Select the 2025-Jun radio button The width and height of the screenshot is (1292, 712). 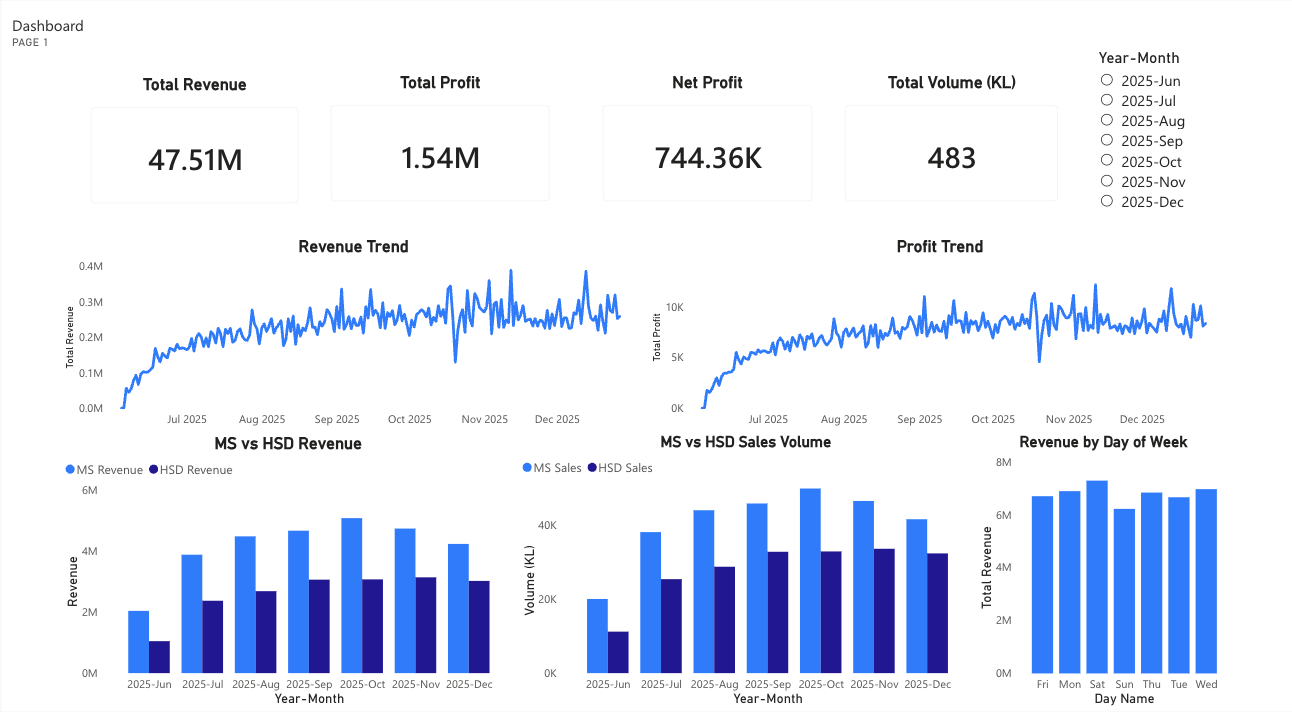tap(1107, 80)
